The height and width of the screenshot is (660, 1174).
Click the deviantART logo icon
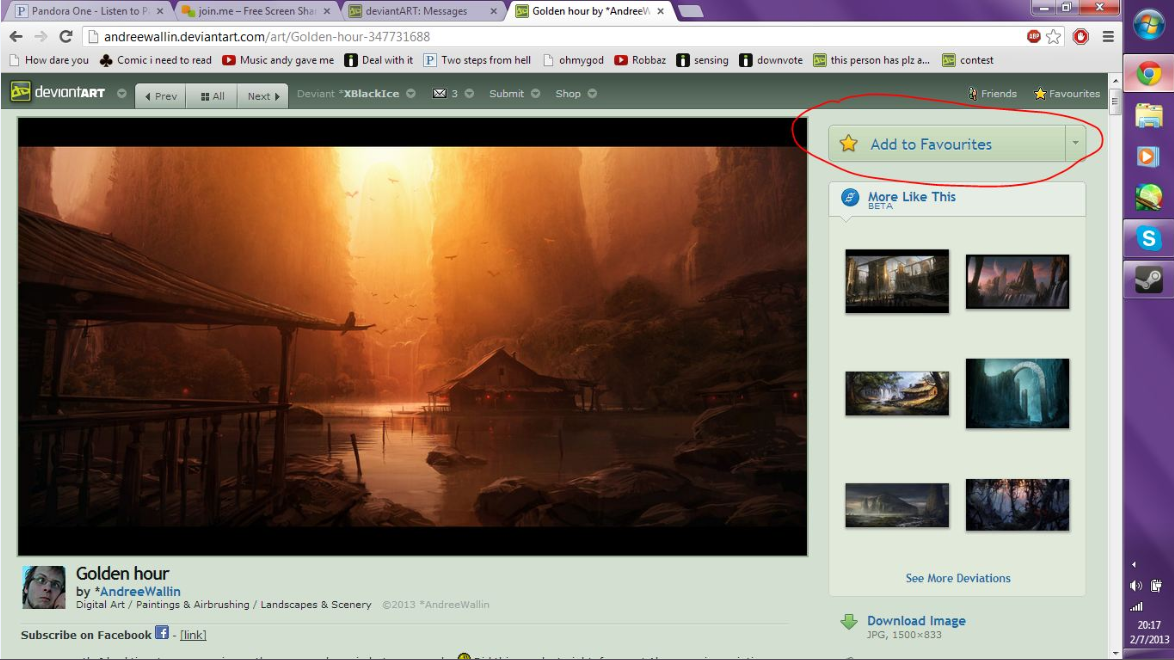pos(20,91)
